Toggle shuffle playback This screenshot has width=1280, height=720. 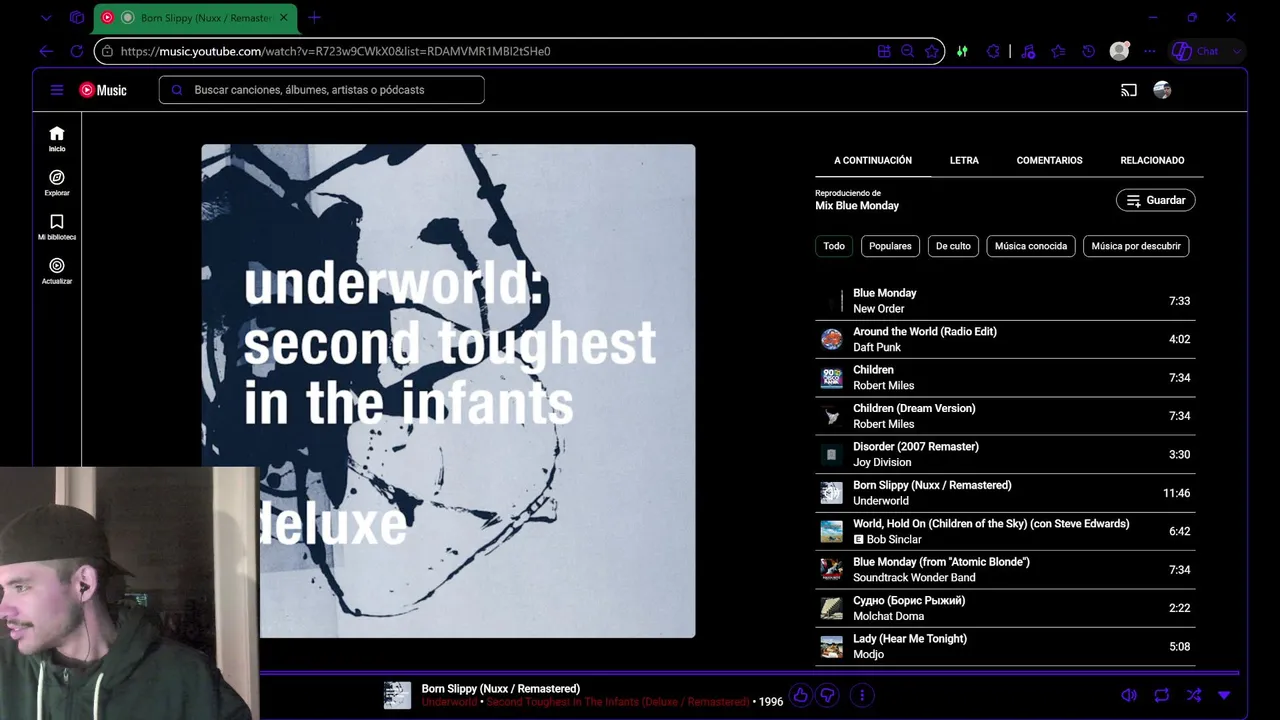[x=1193, y=695]
